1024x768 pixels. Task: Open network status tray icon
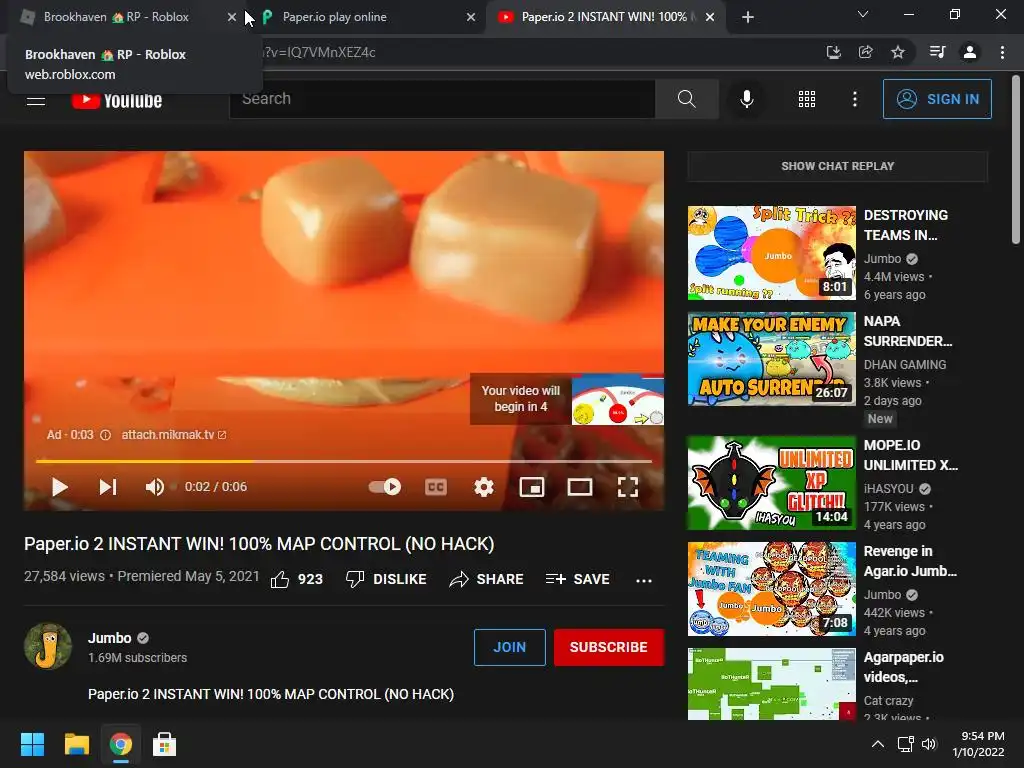tap(905, 744)
